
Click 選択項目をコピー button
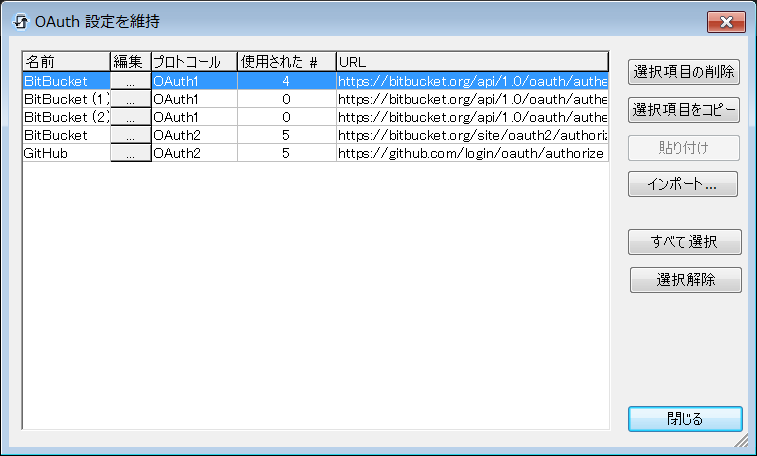tap(684, 110)
